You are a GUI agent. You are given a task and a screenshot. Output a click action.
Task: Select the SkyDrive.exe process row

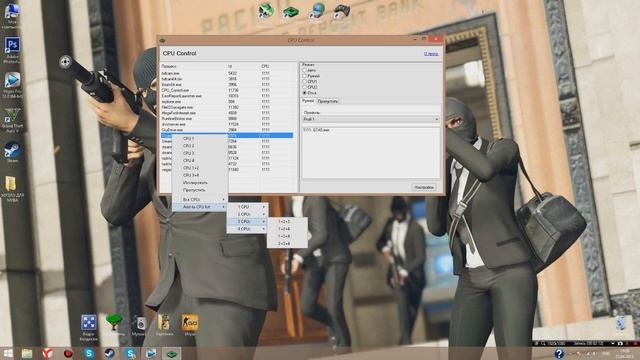point(227,130)
